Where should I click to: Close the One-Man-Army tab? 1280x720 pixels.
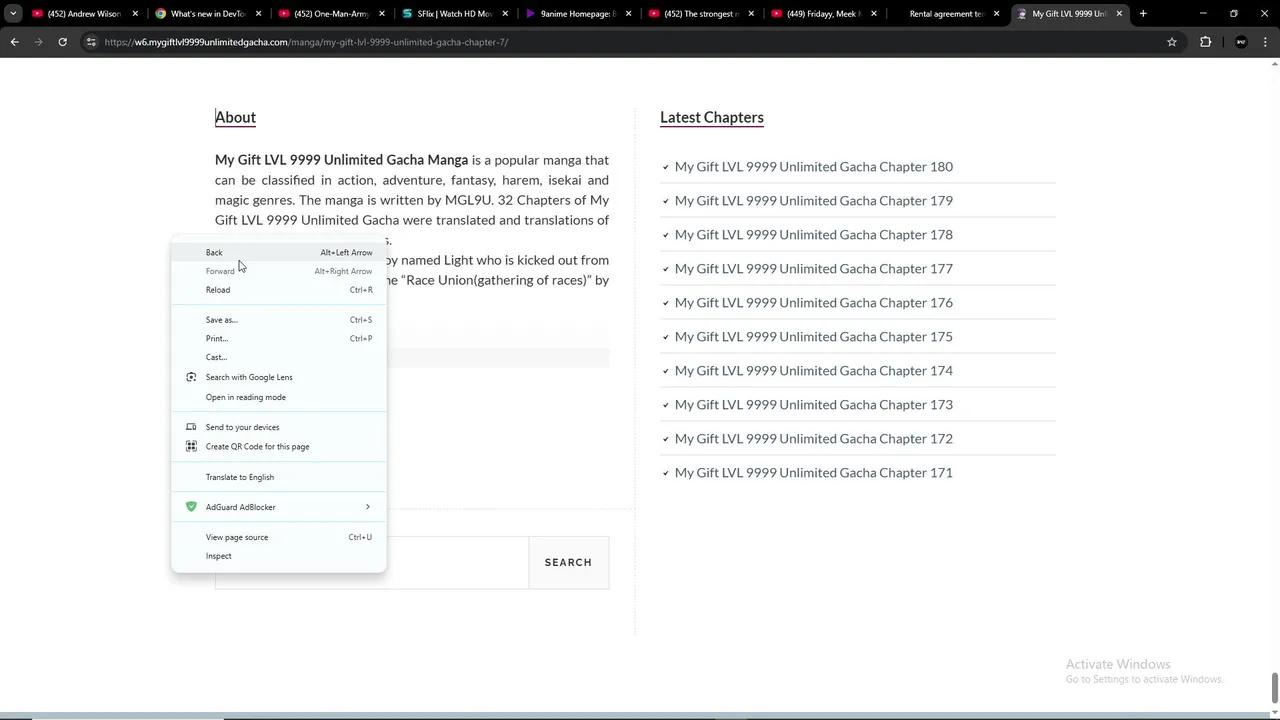click(382, 14)
